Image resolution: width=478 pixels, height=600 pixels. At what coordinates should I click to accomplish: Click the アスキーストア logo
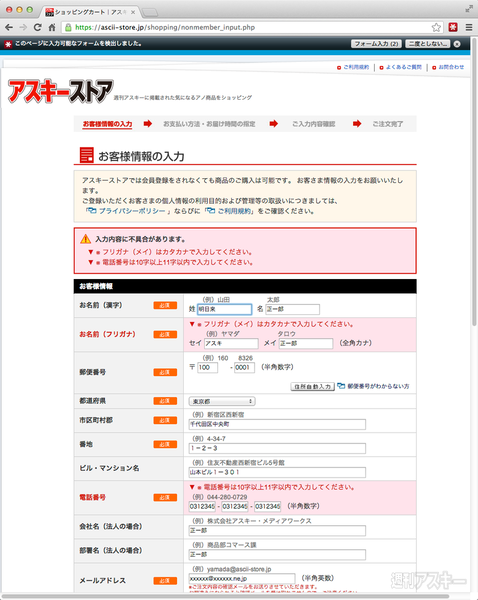click(60, 91)
